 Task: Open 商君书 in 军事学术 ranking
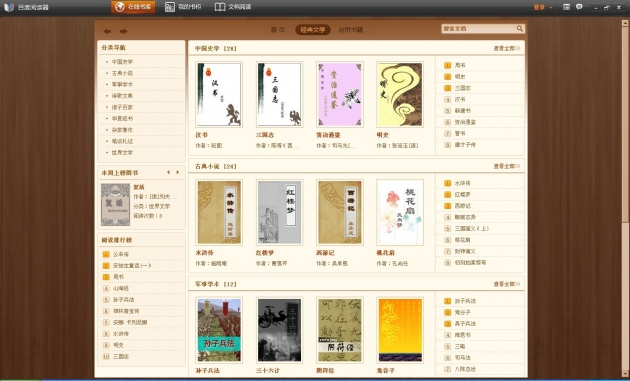[x=462, y=335]
